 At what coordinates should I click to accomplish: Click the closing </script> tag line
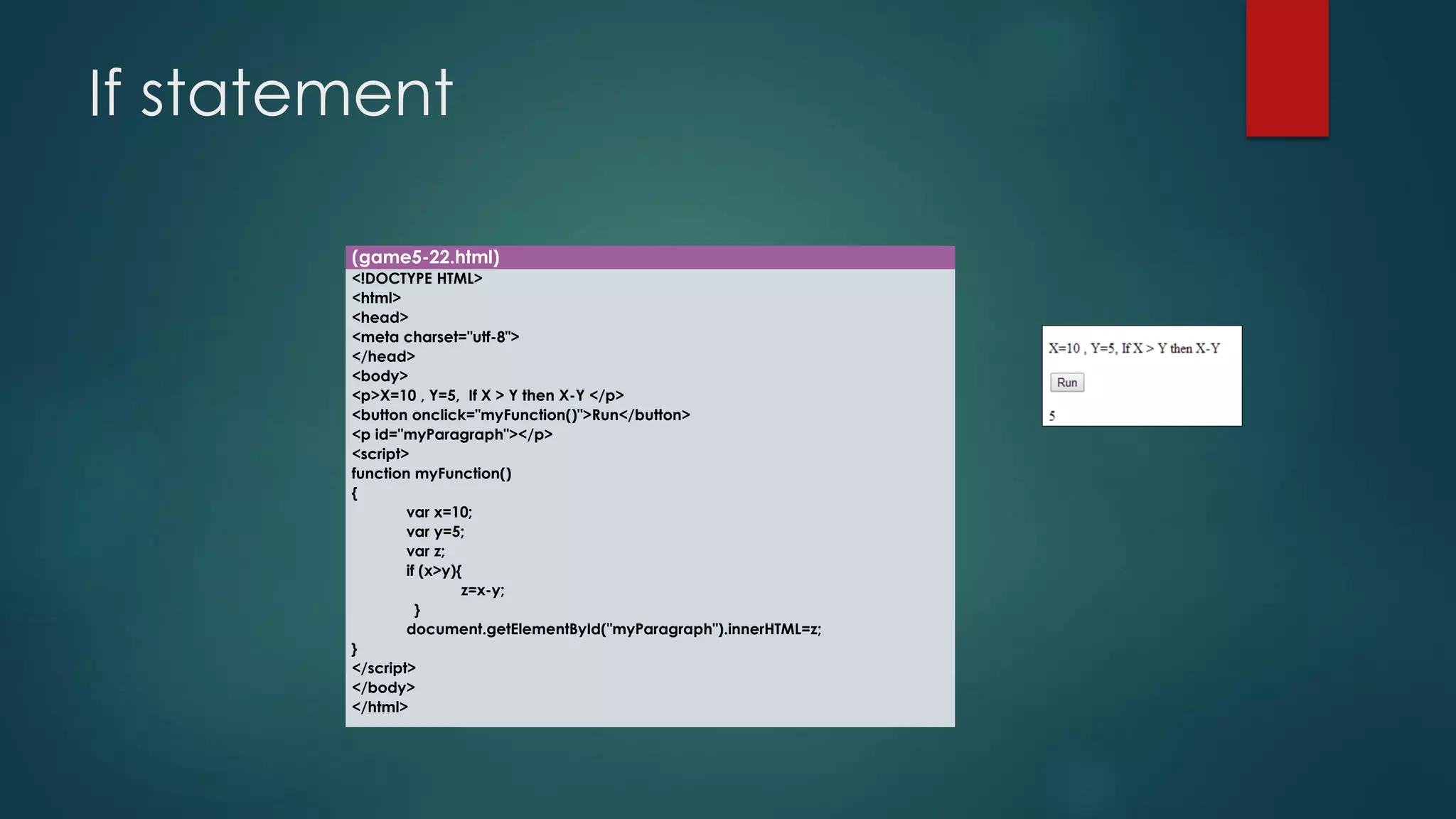[x=383, y=668]
